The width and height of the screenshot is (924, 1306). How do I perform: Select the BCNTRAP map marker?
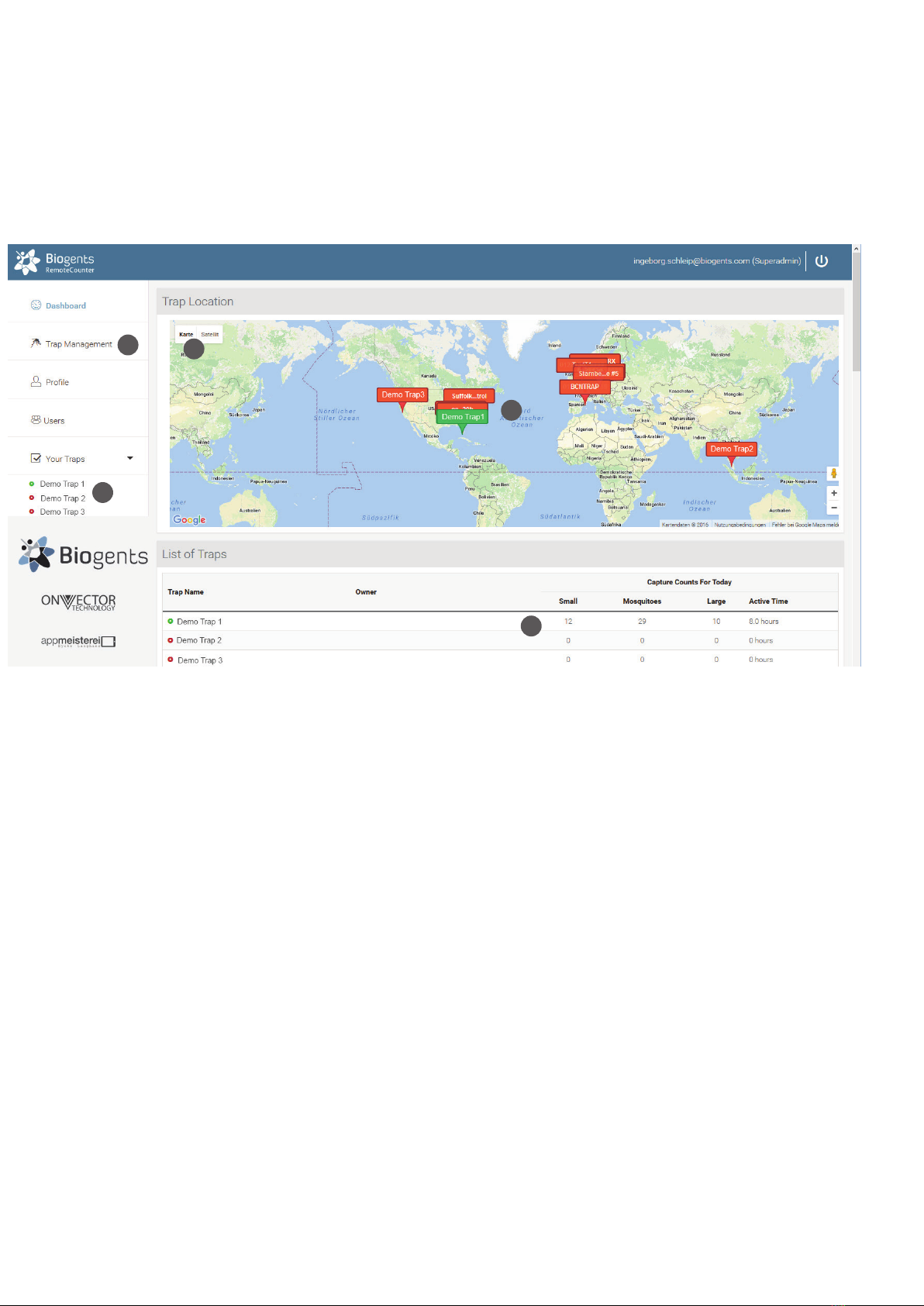pyautogui.click(x=584, y=388)
